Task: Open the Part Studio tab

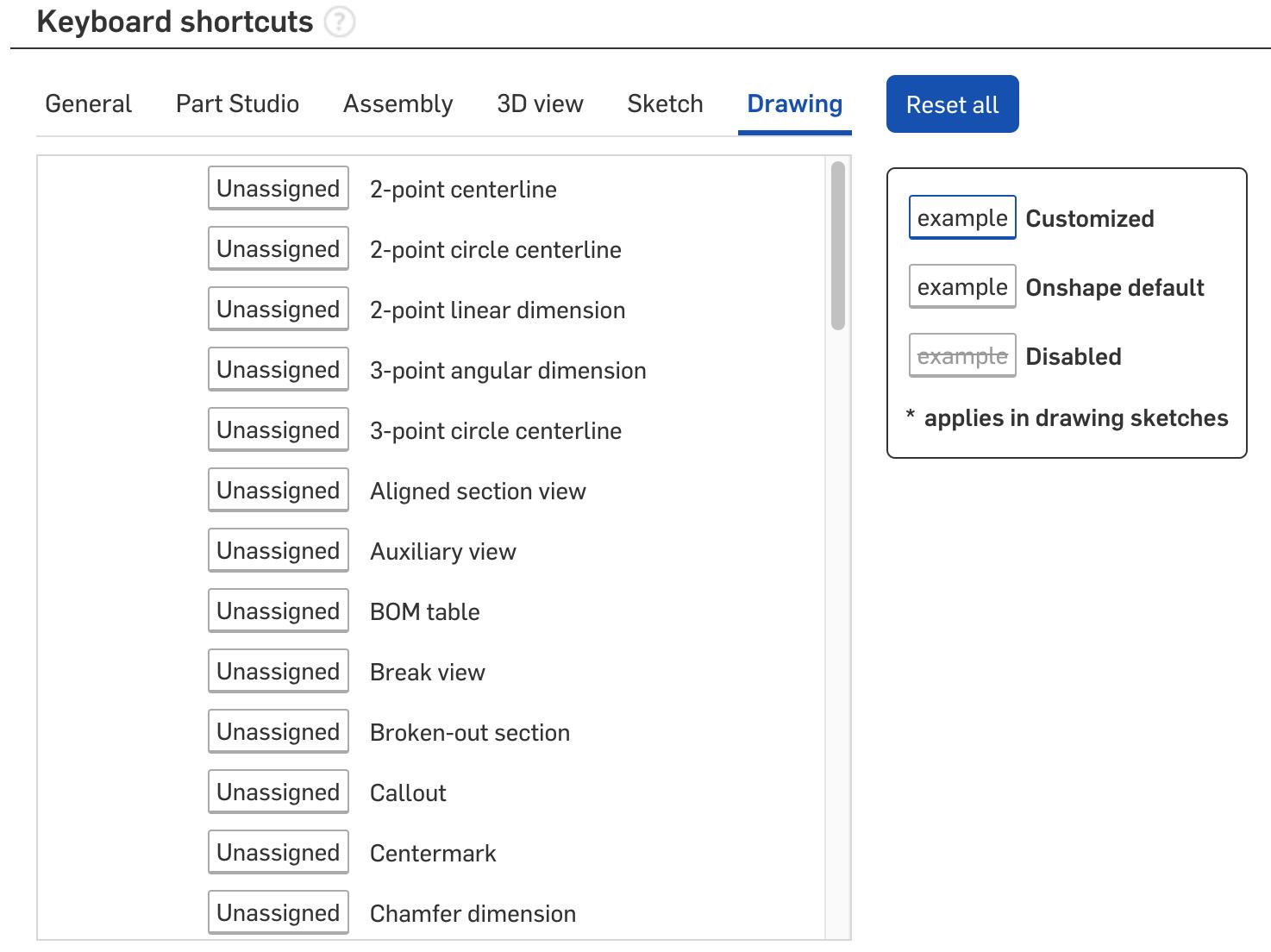Action: click(237, 104)
